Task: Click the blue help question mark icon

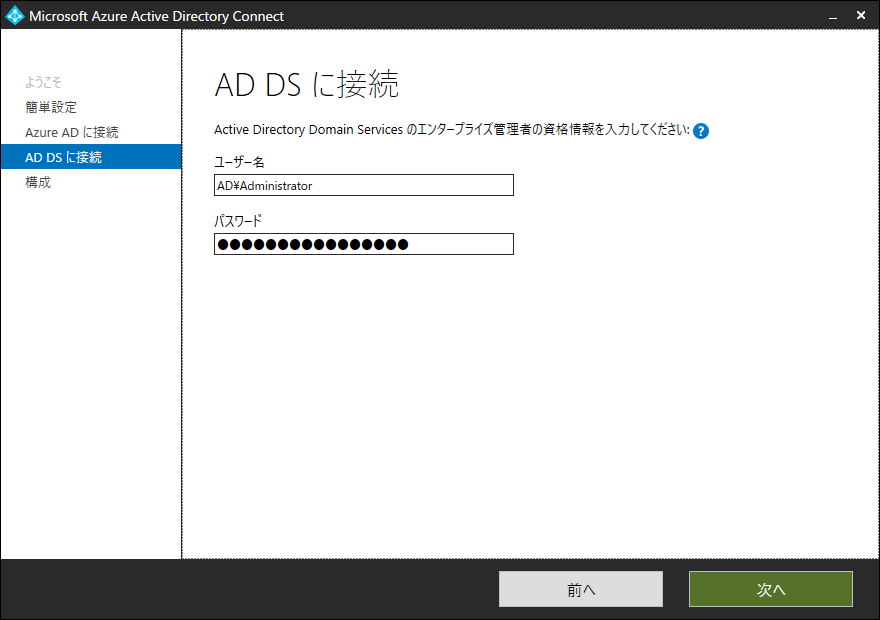Action: pos(700,131)
